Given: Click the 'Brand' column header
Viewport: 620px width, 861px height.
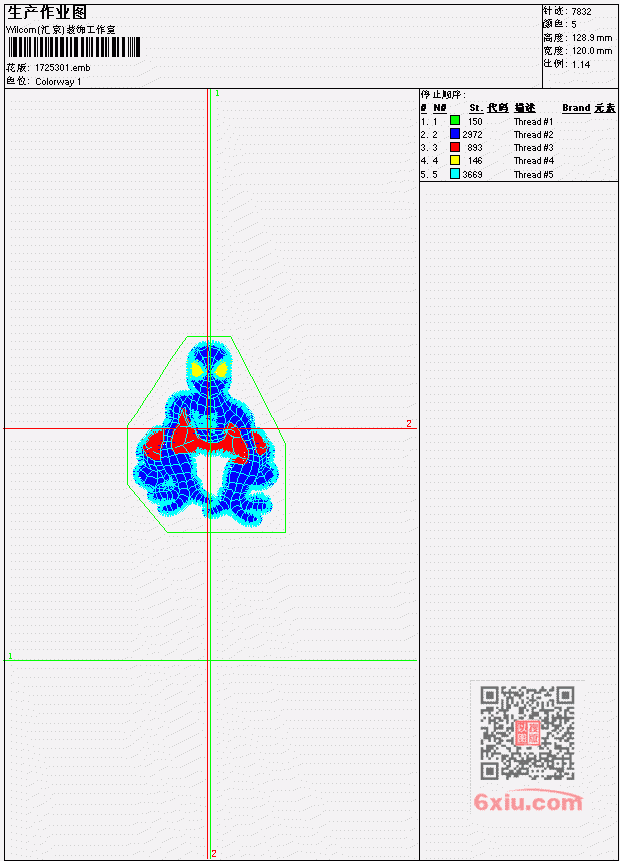Looking at the screenshot, I should pyautogui.click(x=576, y=108).
